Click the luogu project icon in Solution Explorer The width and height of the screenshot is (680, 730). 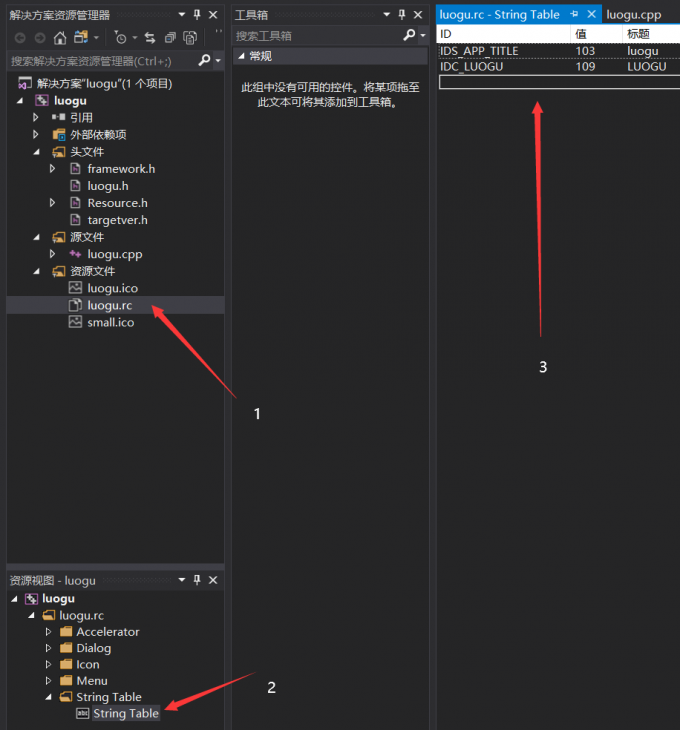[42, 101]
